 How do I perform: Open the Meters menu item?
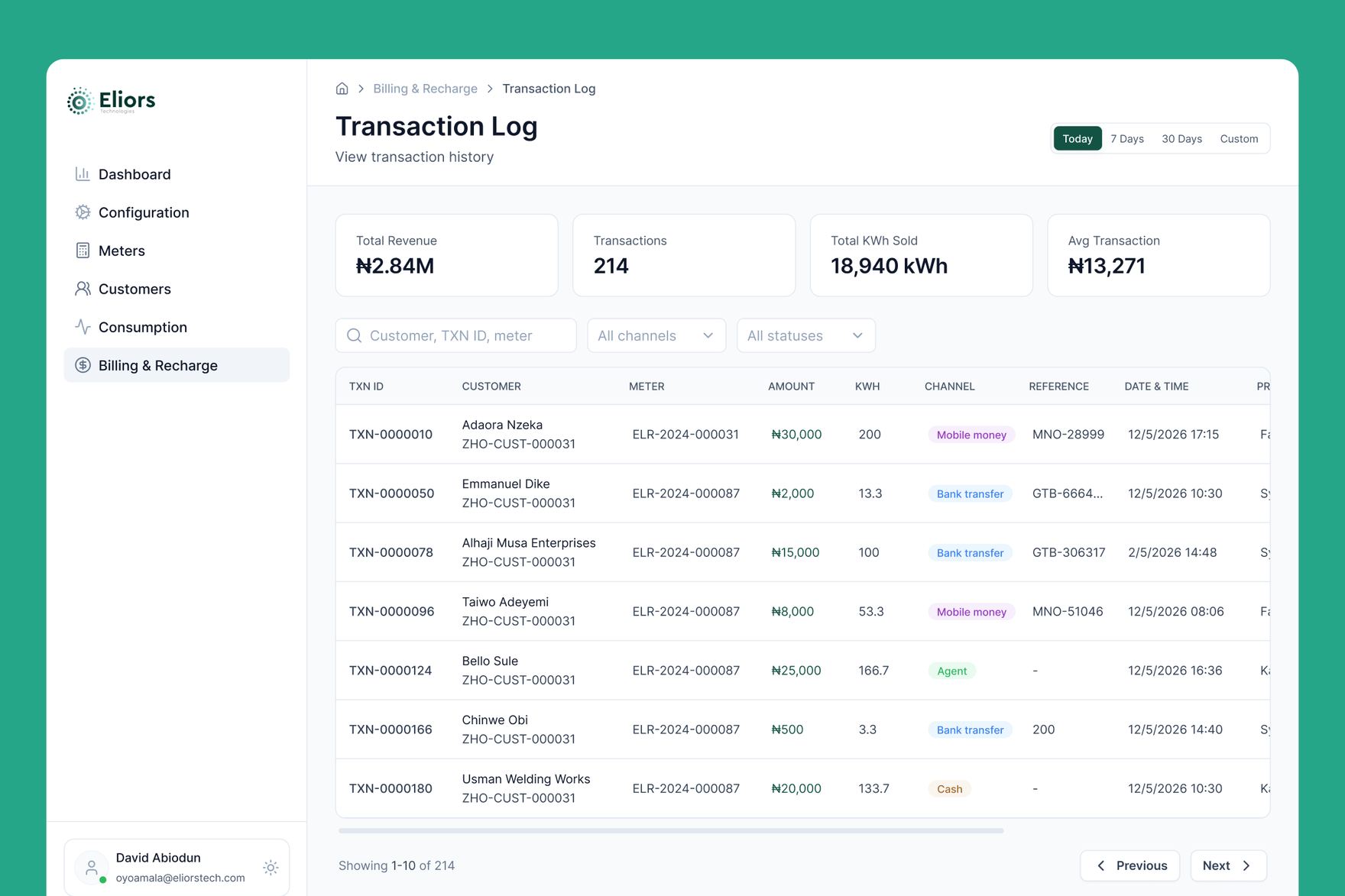pyautogui.click(x=177, y=251)
